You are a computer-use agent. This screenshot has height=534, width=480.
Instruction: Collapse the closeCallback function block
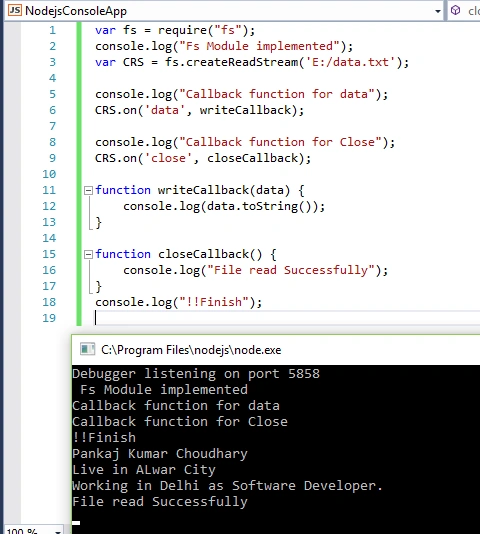click(x=88, y=254)
